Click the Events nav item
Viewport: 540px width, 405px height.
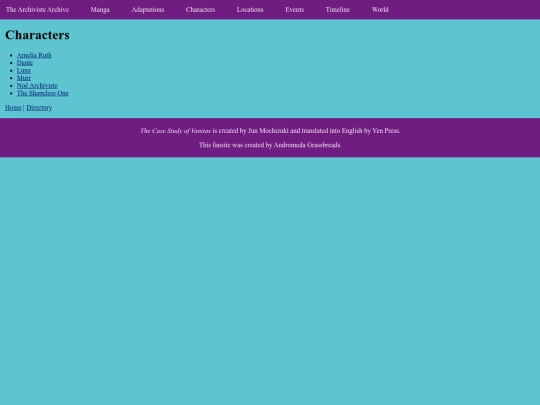[294, 10]
